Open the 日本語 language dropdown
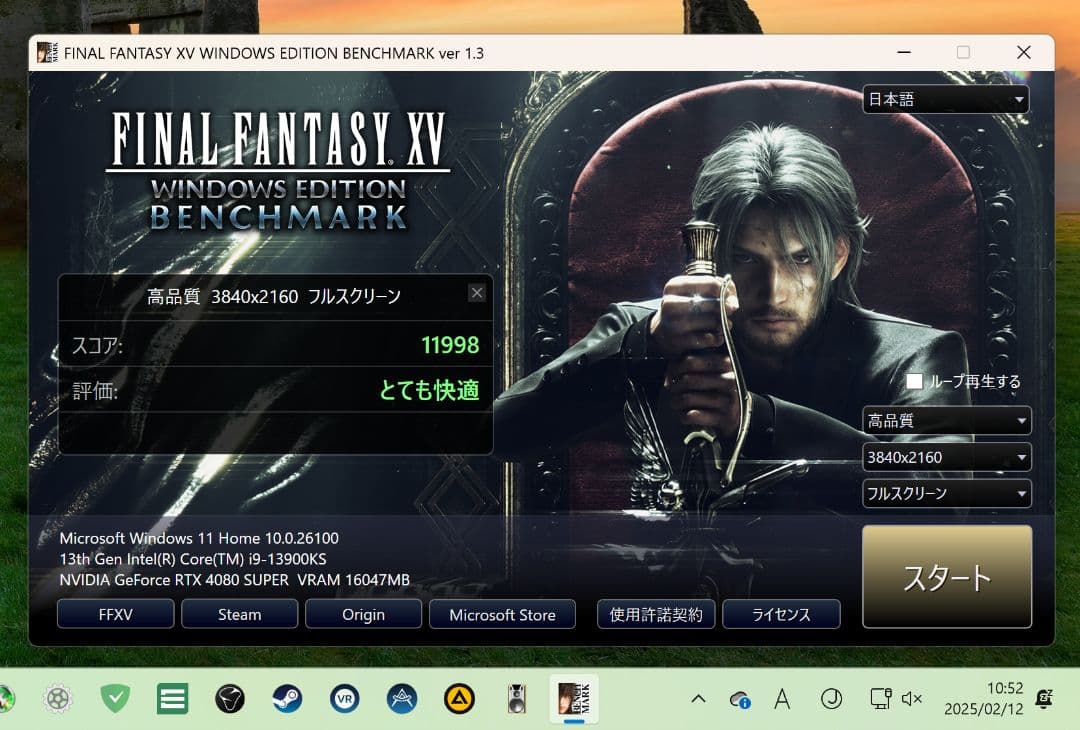 click(945, 99)
